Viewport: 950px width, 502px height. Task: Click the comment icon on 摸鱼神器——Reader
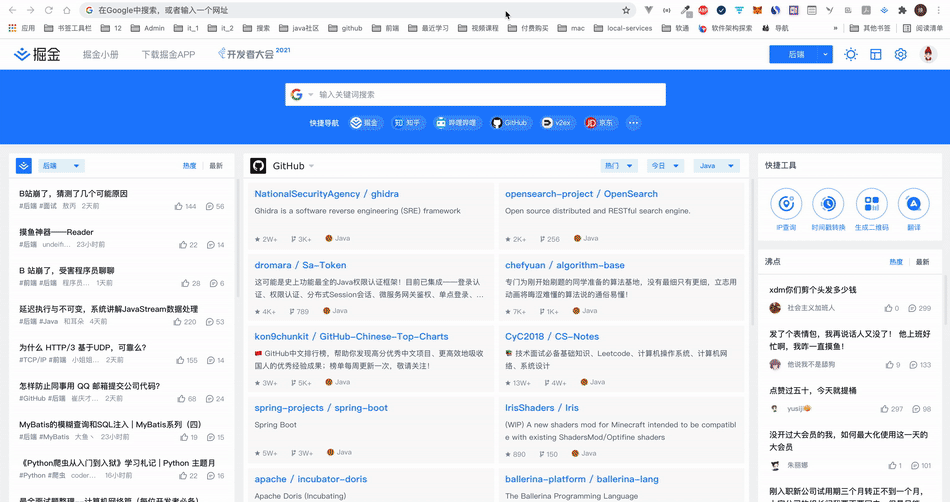point(210,245)
